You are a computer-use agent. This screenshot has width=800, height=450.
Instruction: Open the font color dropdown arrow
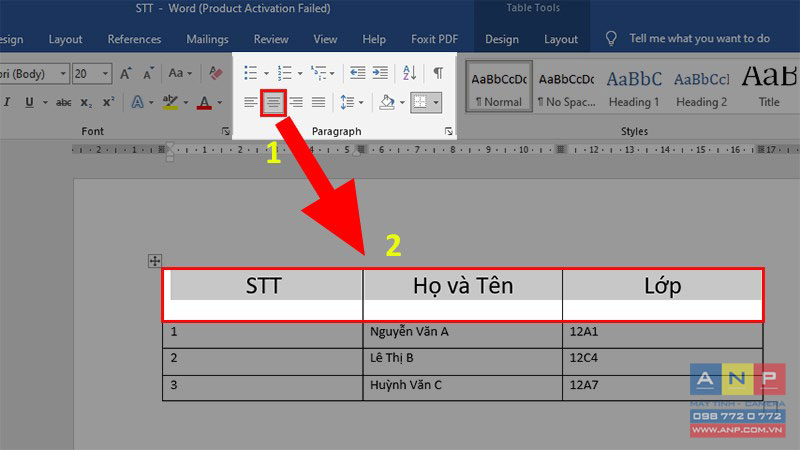click(x=219, y=103)
